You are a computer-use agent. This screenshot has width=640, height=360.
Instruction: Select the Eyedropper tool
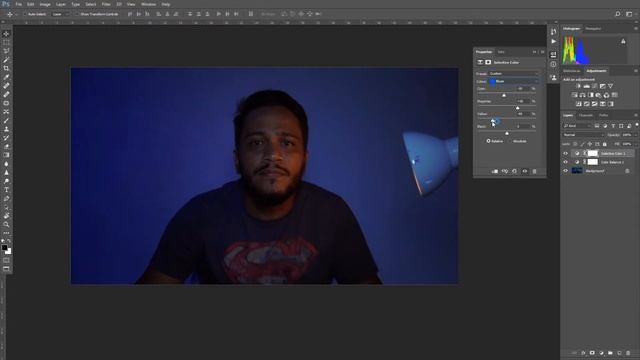tap(6, 77)
